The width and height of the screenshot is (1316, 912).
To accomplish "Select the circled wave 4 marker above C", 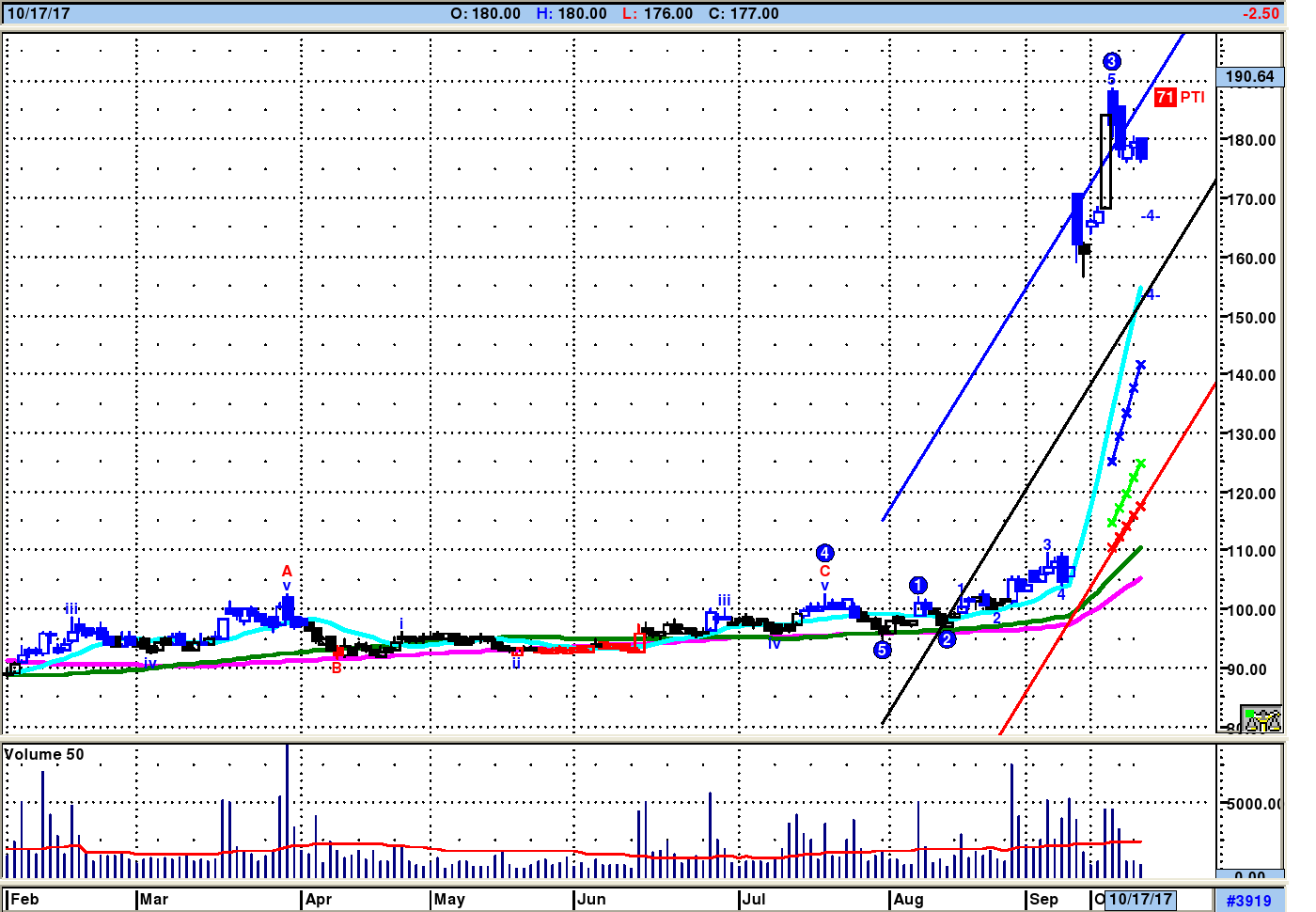I will coord(824,553).
